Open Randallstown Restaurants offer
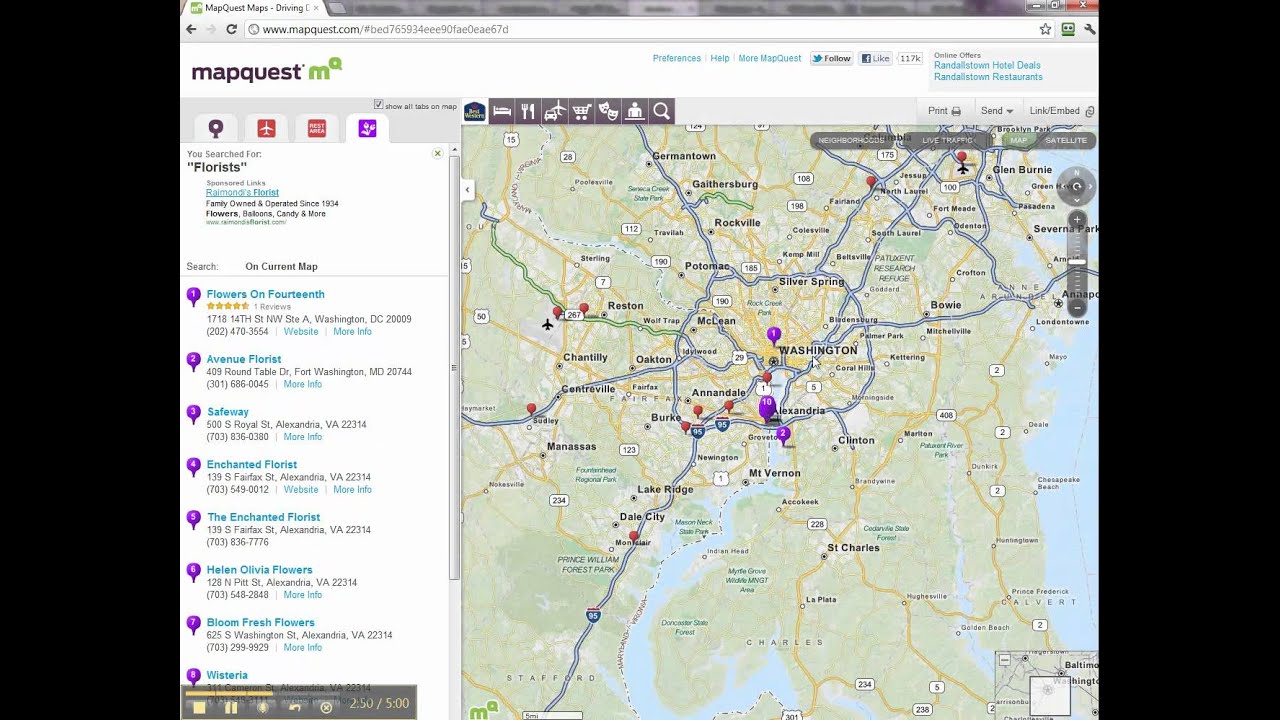Viewport: 1280px width, 720px height. coord(988,77)
